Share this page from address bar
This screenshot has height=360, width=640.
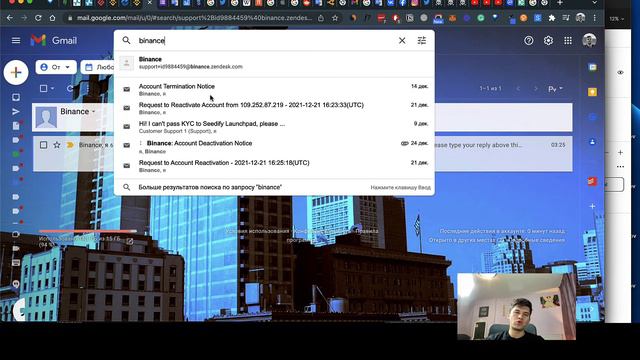321,18
